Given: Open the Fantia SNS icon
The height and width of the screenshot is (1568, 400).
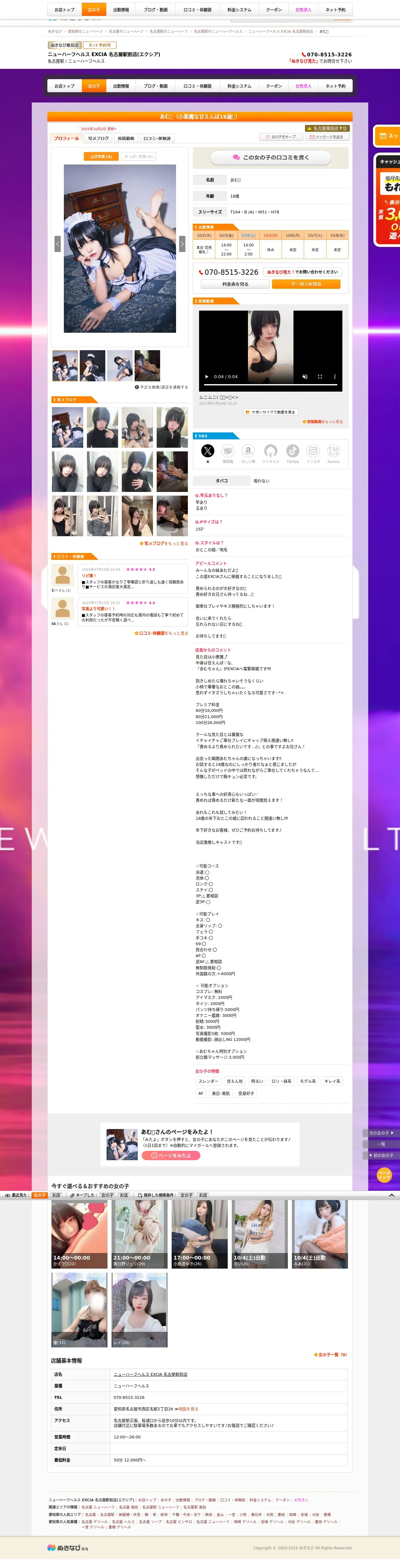Looking at the screenshot, I should 334,454.
